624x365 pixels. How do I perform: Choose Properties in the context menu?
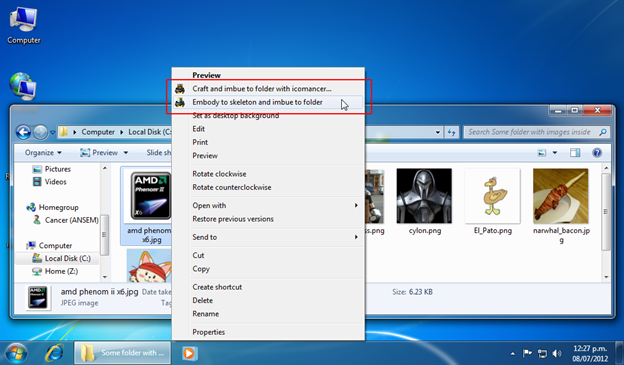268,332
